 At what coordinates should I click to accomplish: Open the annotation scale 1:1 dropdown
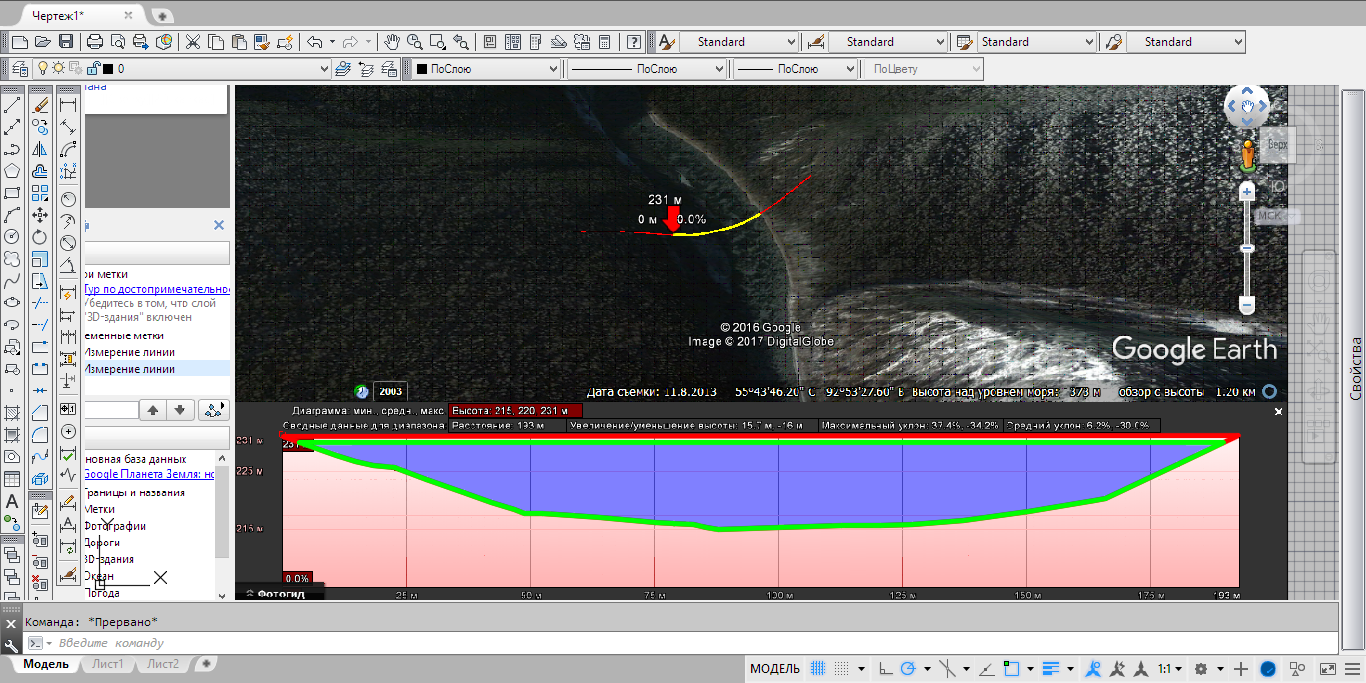coord(1170,669)
